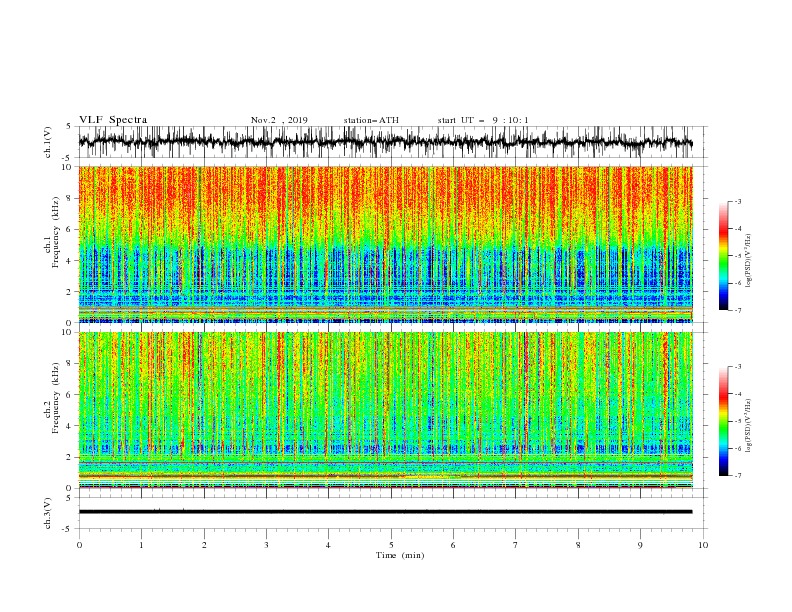Select the "Time (min)" axis title

[400, 555]
